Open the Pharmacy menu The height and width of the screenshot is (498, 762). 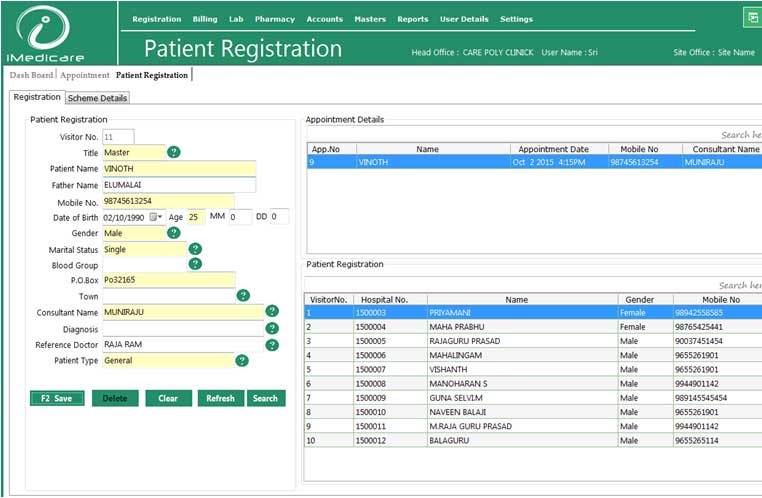pyautogui.click(x=274, y=19)
